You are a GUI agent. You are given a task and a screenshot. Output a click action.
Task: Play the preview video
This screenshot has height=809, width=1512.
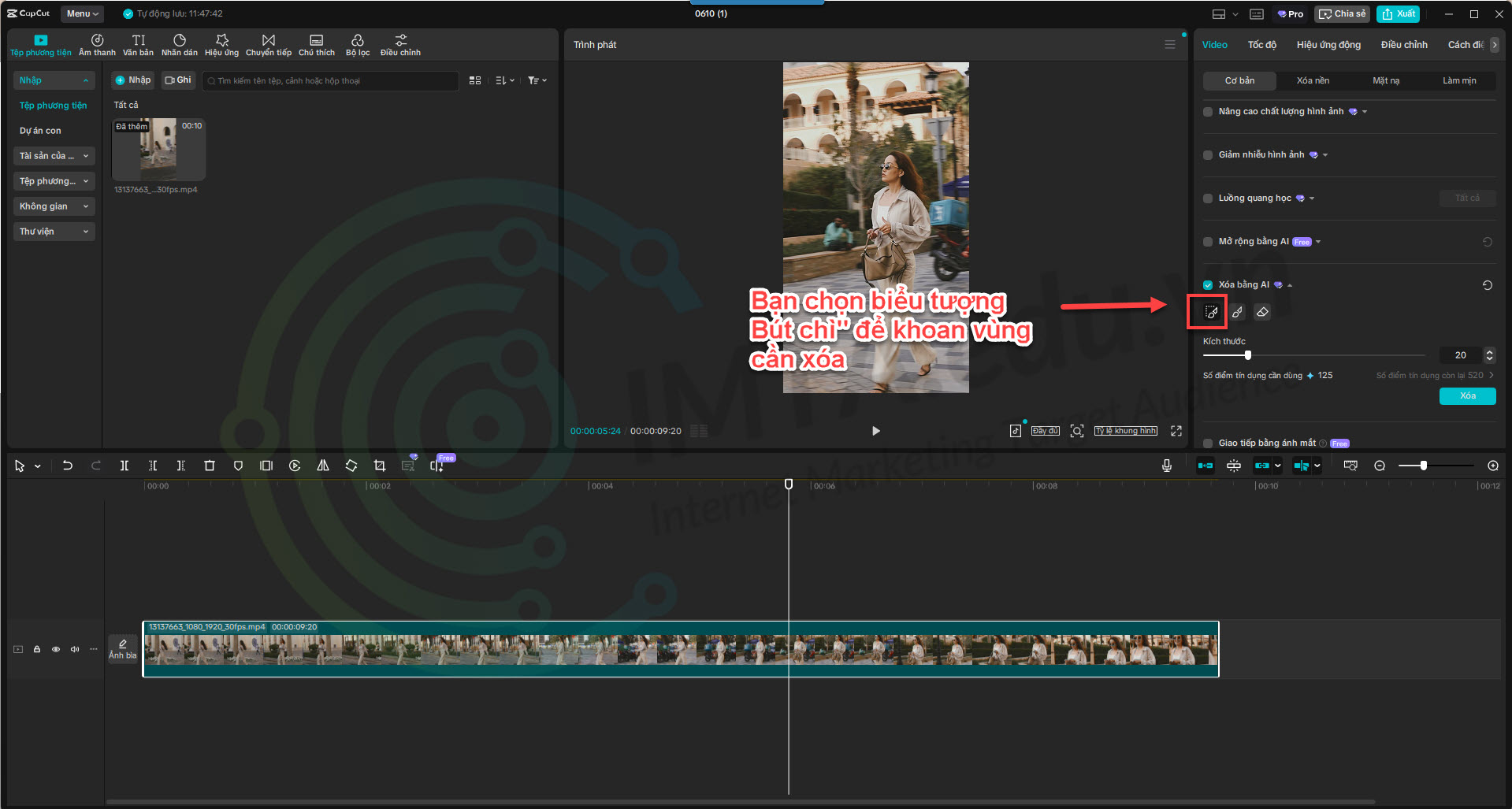875,431
